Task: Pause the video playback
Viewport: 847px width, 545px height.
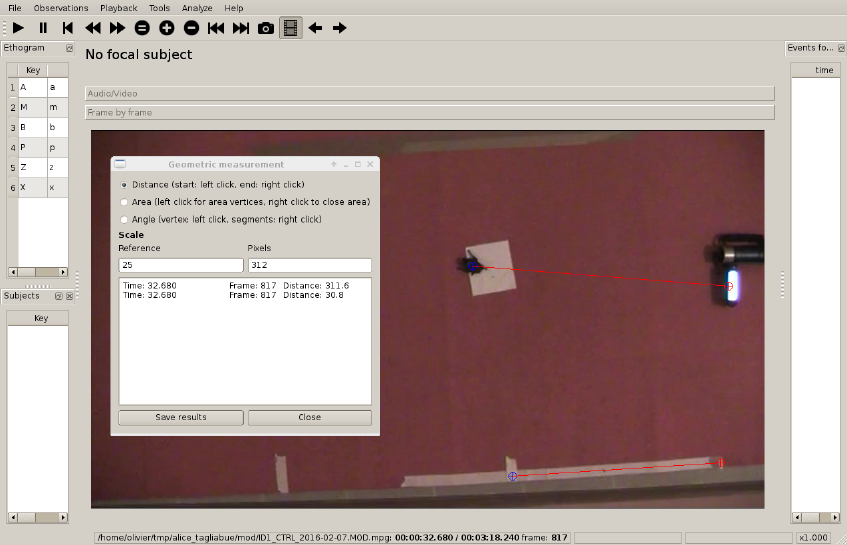Action: (x=43, y=28)
